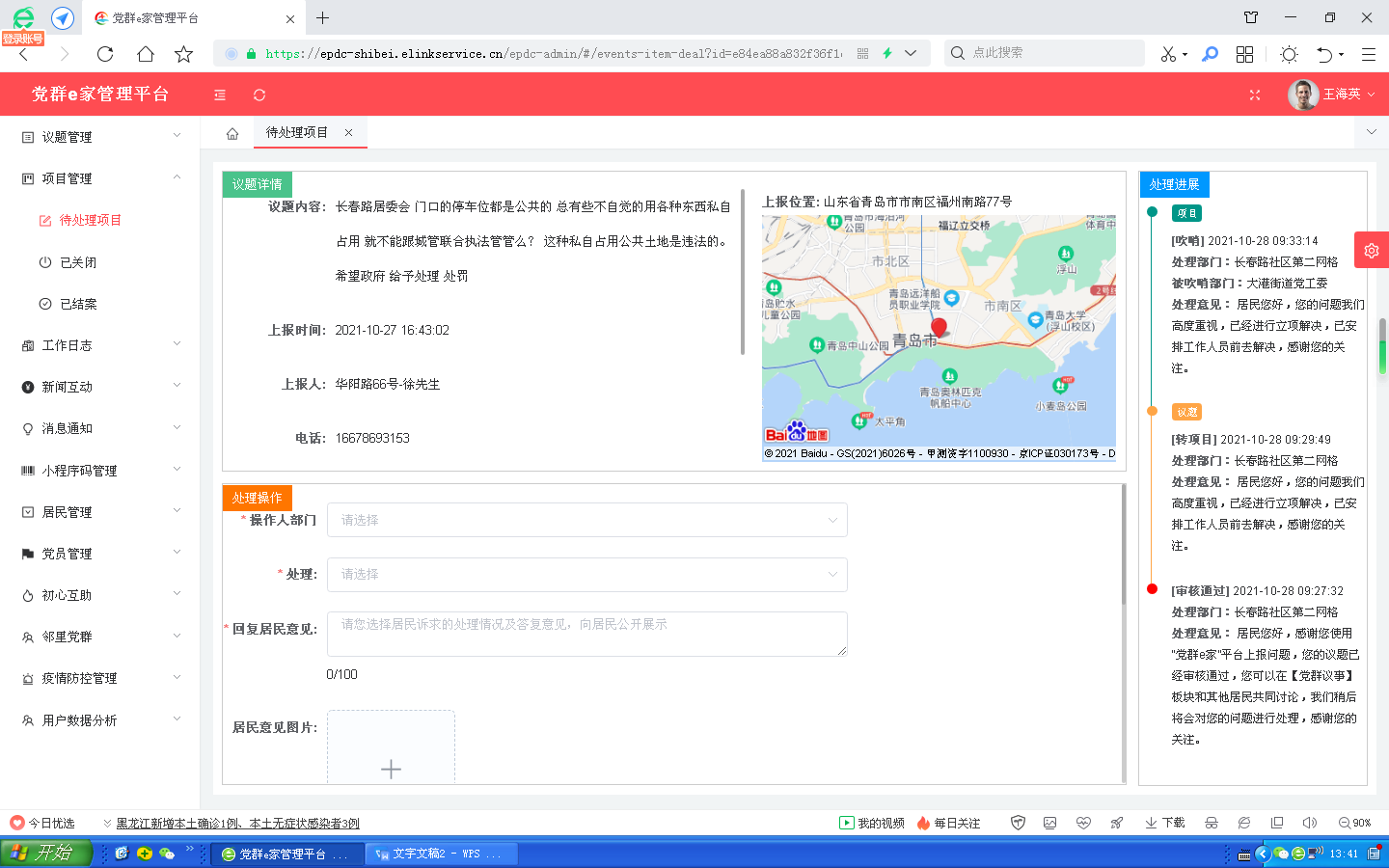The width and height of the screenshot is (1389, 868).
Task: Open the red settings gear panel
Action: click(x=1372, y=250)
